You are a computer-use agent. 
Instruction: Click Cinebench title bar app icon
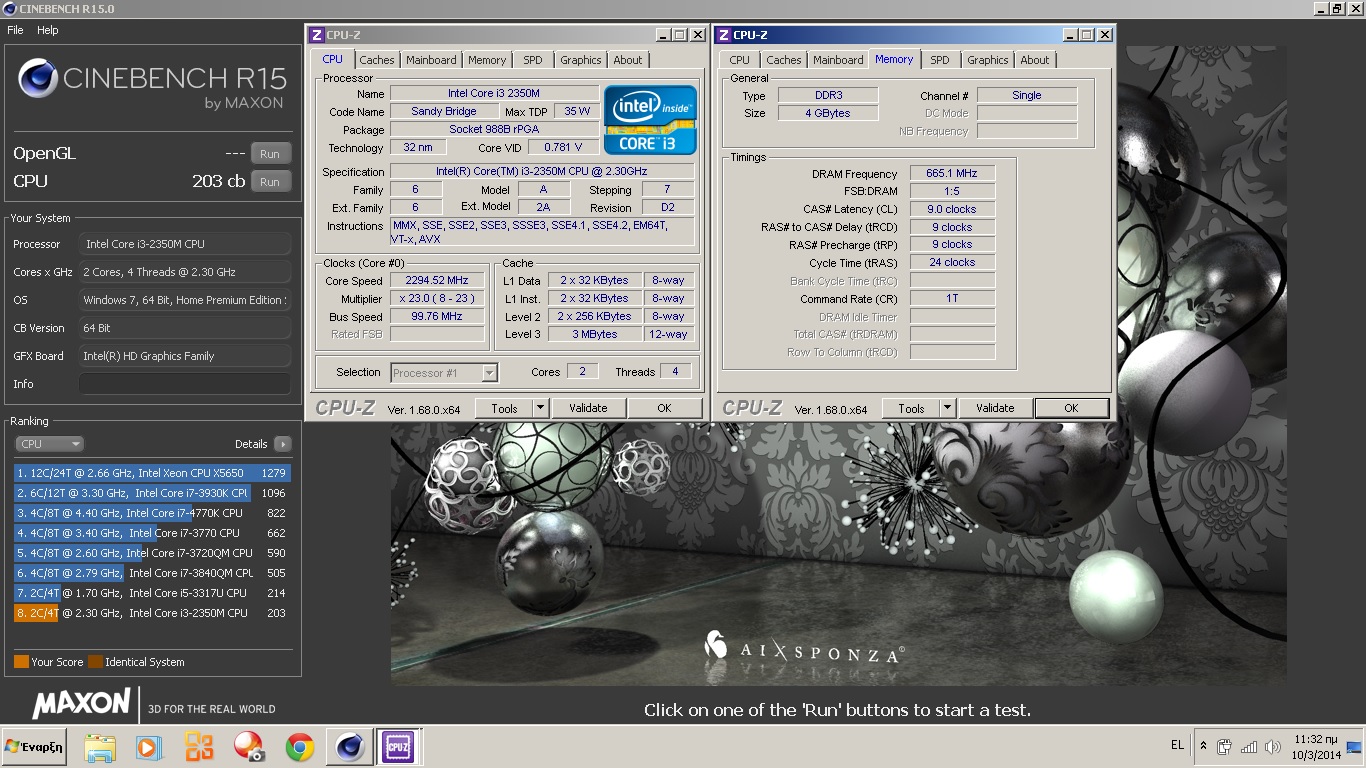9,8
